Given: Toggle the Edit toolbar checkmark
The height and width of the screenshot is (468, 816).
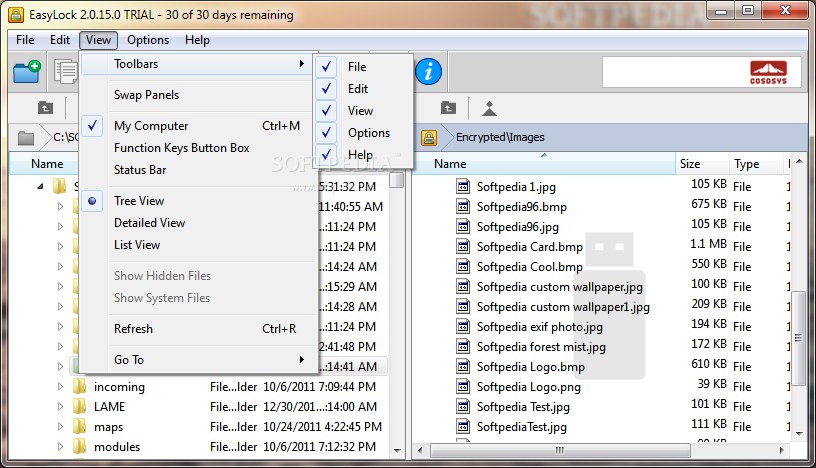Looking at the screenshot, I should (x=326, y=88).
